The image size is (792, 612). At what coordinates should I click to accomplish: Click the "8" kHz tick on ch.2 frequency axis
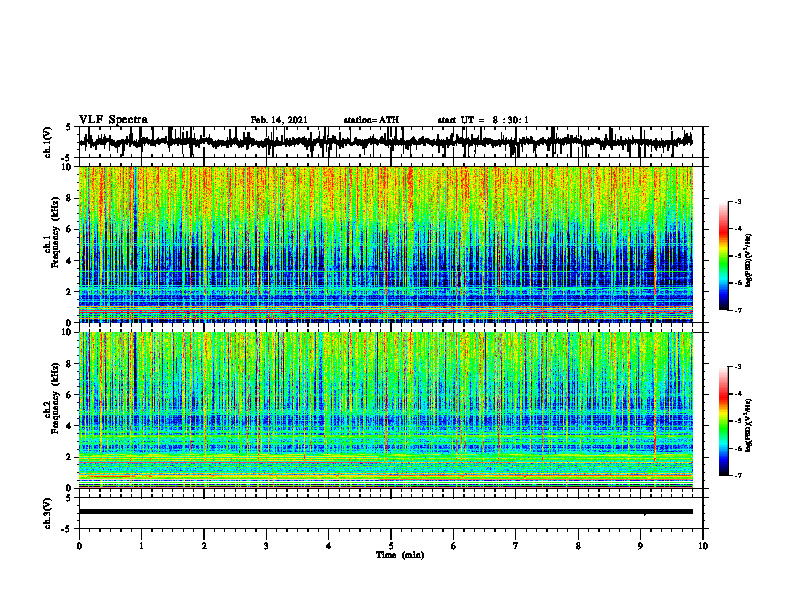[x=71, y=364]
